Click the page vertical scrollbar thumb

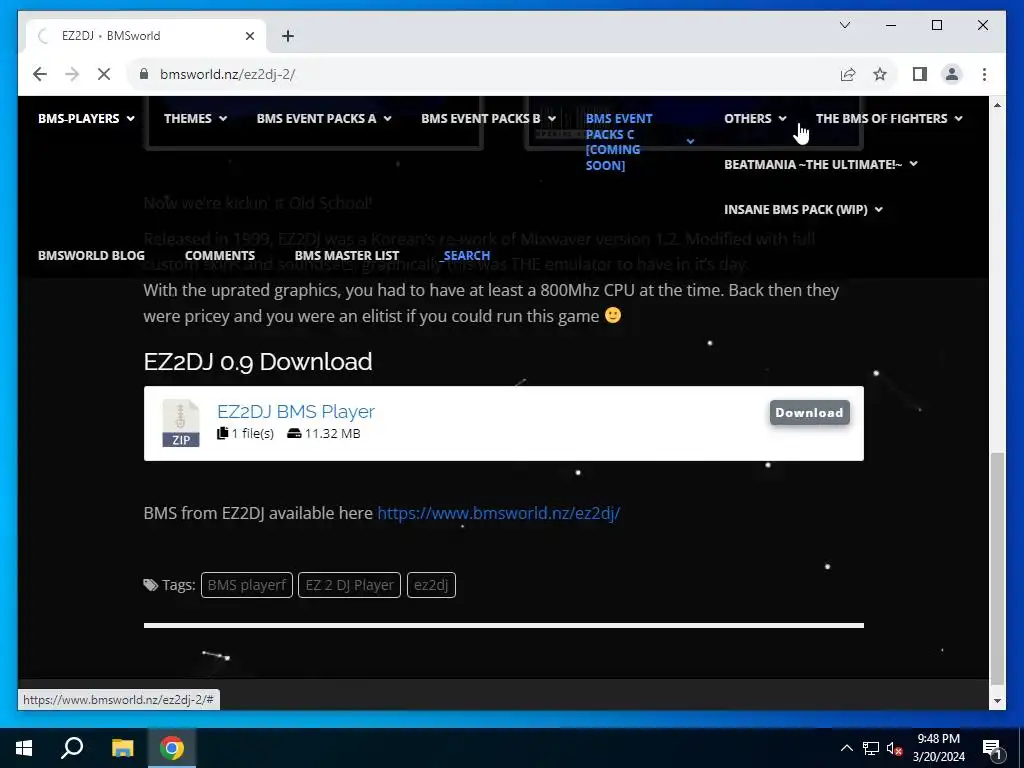[997, 568]
